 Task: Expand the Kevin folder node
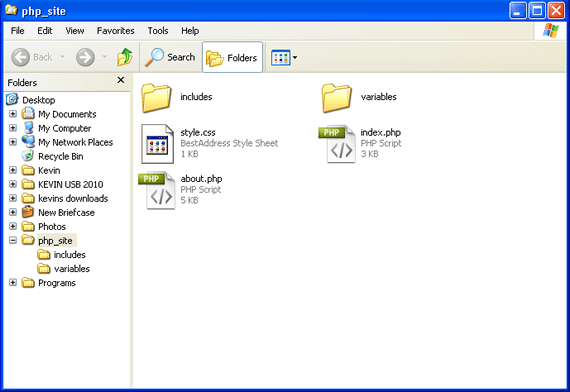coord(13,170)
